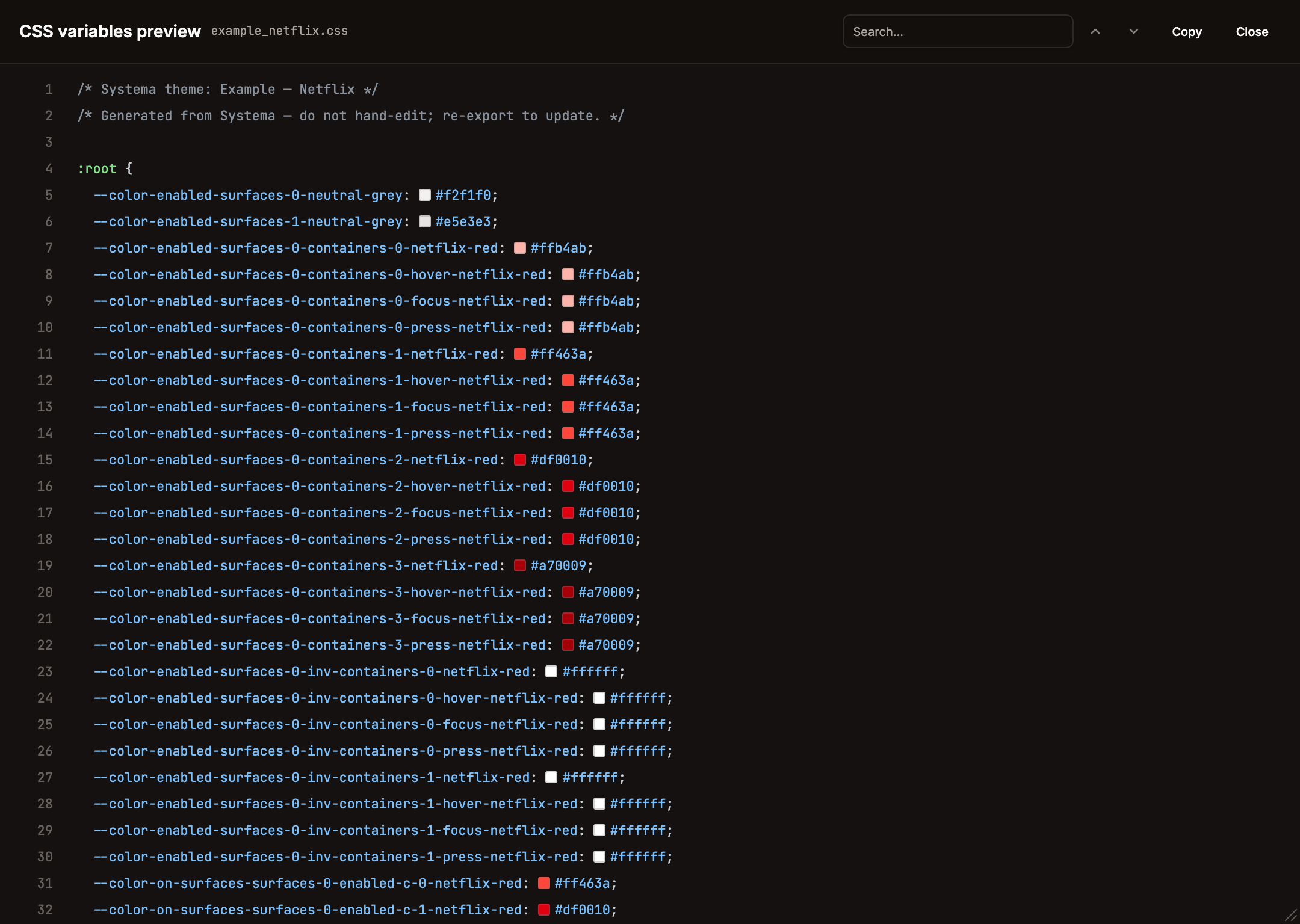Image resolution: width=1300 pixels, height=924 pixels.
Task: Click the #e5e3e3 color swatch on line 6
Action: coord(425,221)
